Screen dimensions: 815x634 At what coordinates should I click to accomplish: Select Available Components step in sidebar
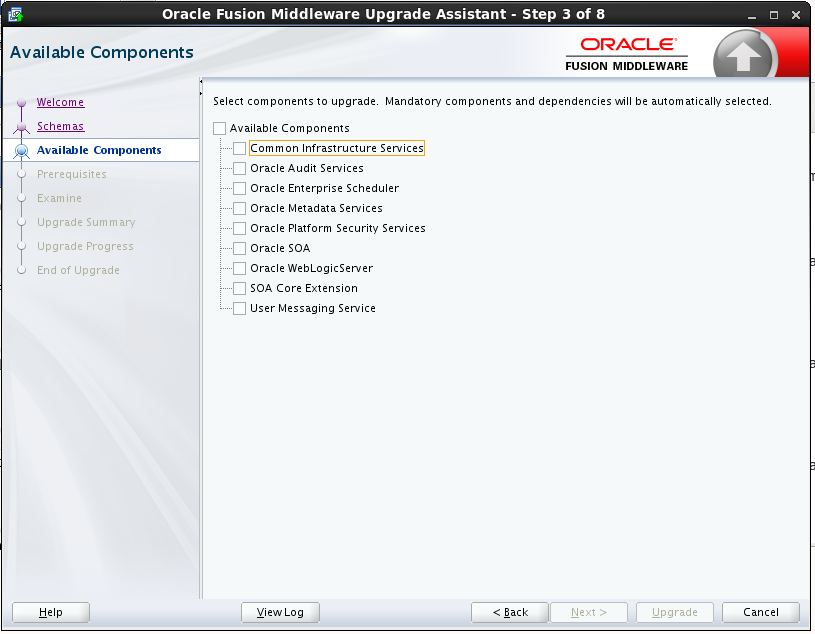(x=99, y=150)
